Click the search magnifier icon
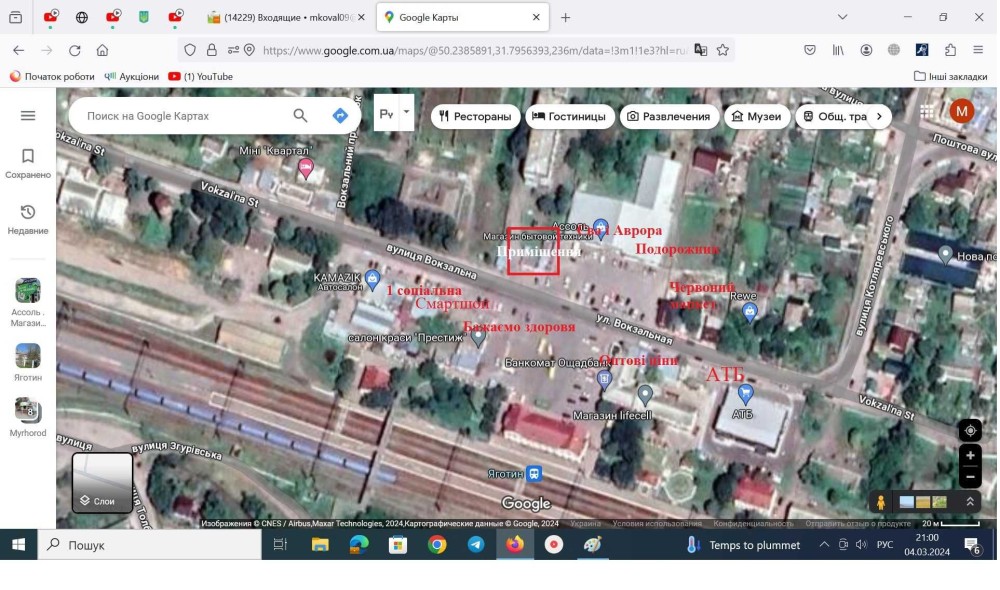Screen dimensions: 1000x590 coord(300,116)
